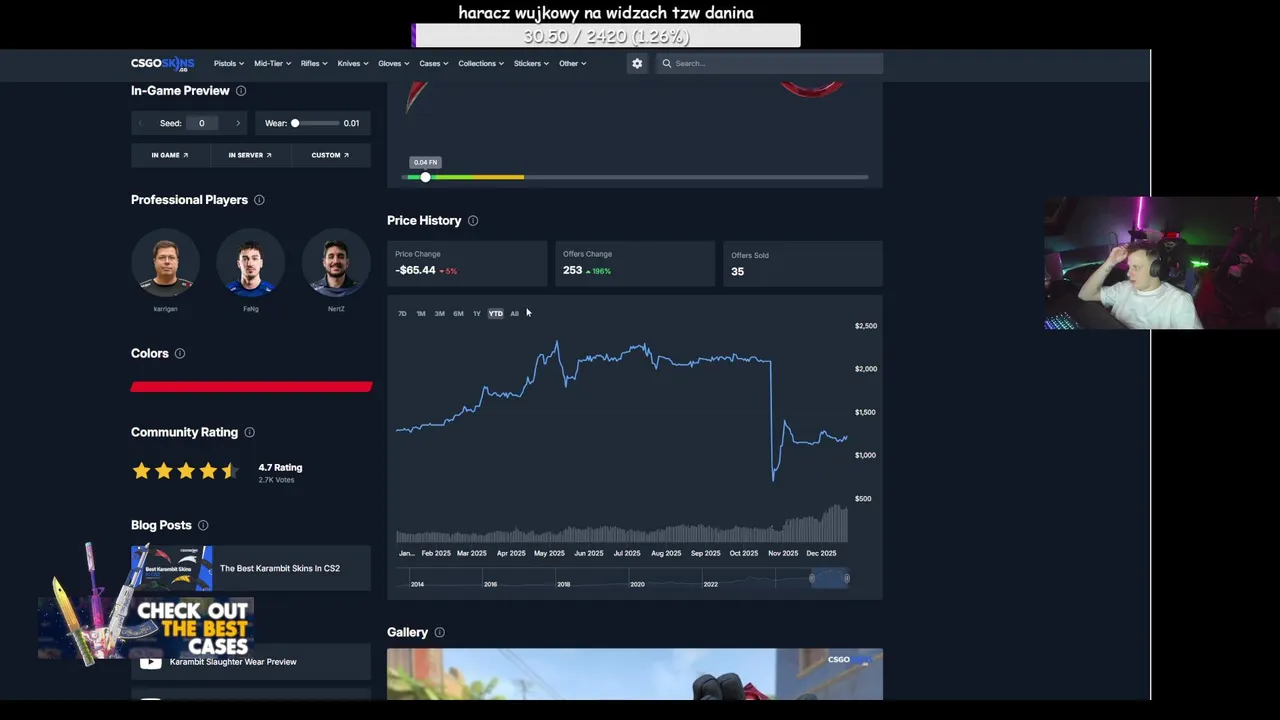Click the Seed value input field
The image size is (1280, 720).
[x=201, y=123]
